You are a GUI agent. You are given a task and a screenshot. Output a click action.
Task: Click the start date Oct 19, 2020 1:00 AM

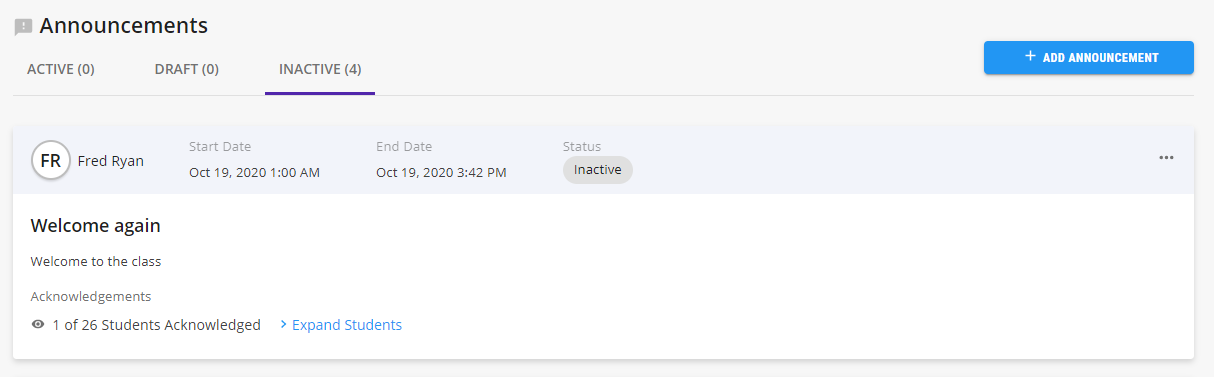tap(254, 172)
